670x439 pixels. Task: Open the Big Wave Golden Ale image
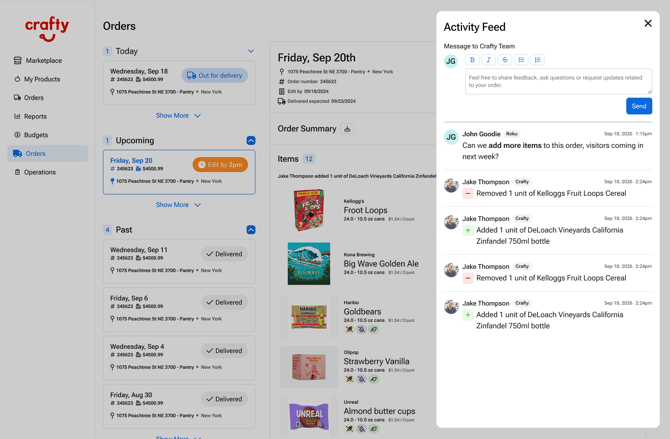[309, 264]
